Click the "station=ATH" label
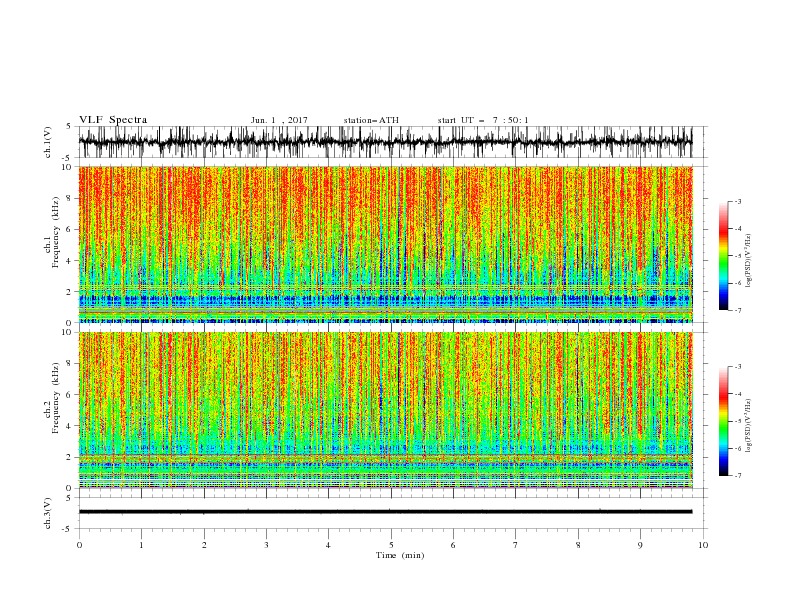The image size is (792, 612). click(x=371, y=120)
